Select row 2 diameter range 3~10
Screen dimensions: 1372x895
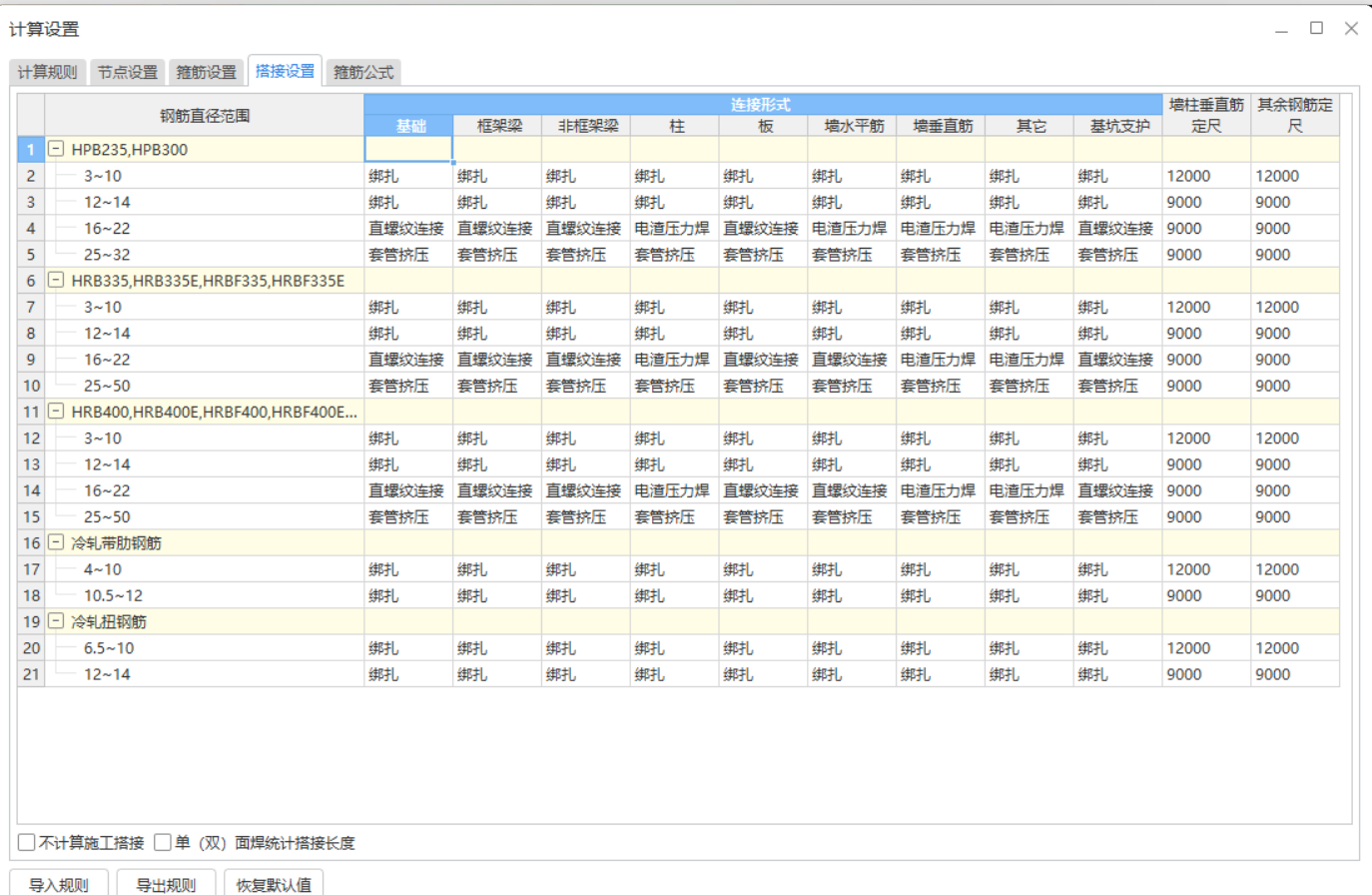pyautogui.click(x=205, y=176)
